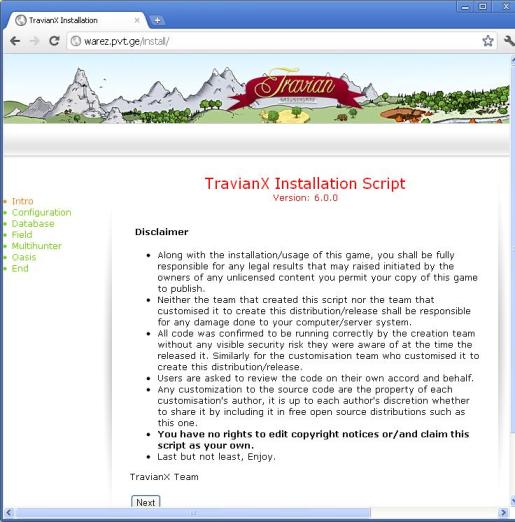Bookmark page with the star icon

point(488,41)
